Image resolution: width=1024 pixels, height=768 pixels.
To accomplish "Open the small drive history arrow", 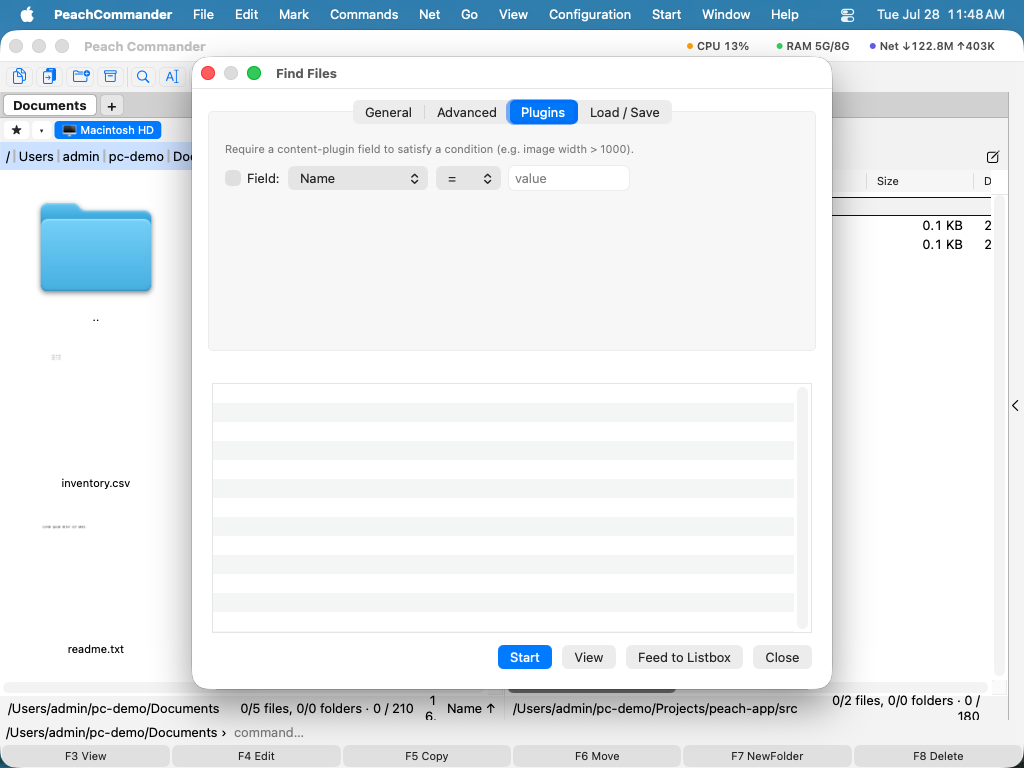I will click(x=41, y=130).
